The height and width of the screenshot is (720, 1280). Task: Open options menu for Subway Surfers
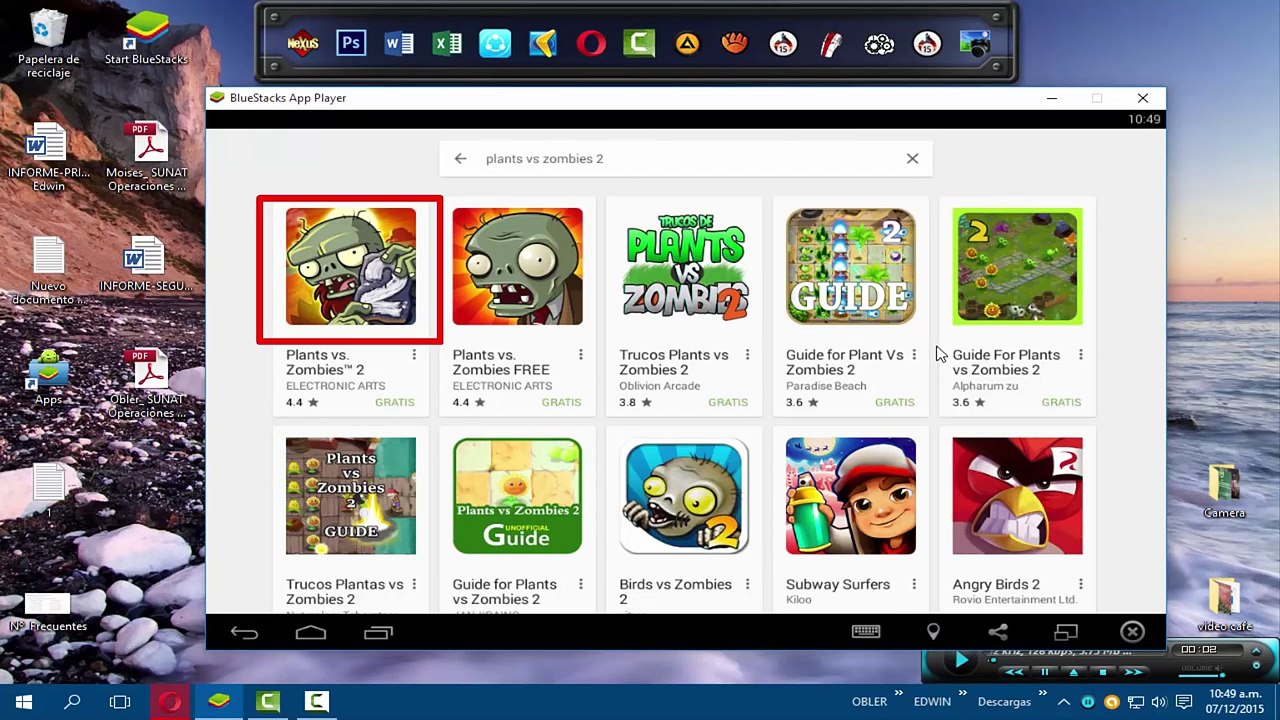[x=914, y=584]
